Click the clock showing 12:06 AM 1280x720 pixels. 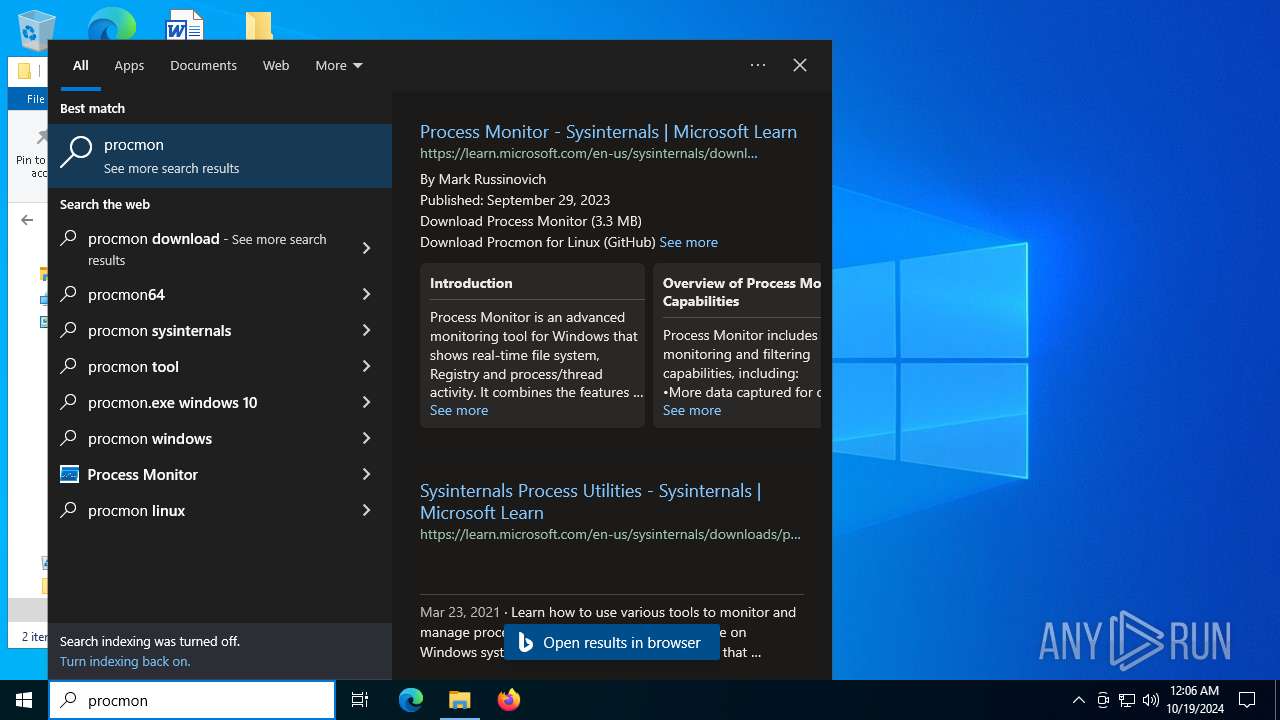tap(1194, 700)
